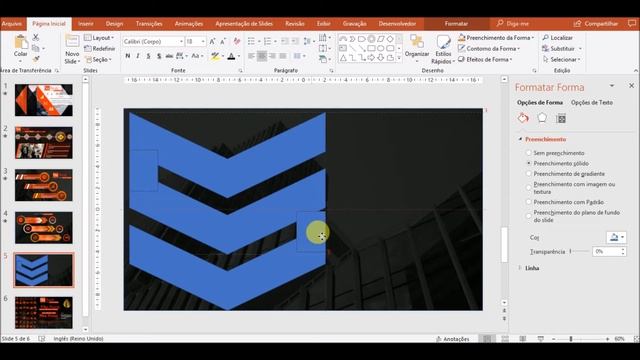The width and height of the screenshot is (640, 360).
Task: Click the zoom slider handle in status bar
Action: click(x=571, y=339)
